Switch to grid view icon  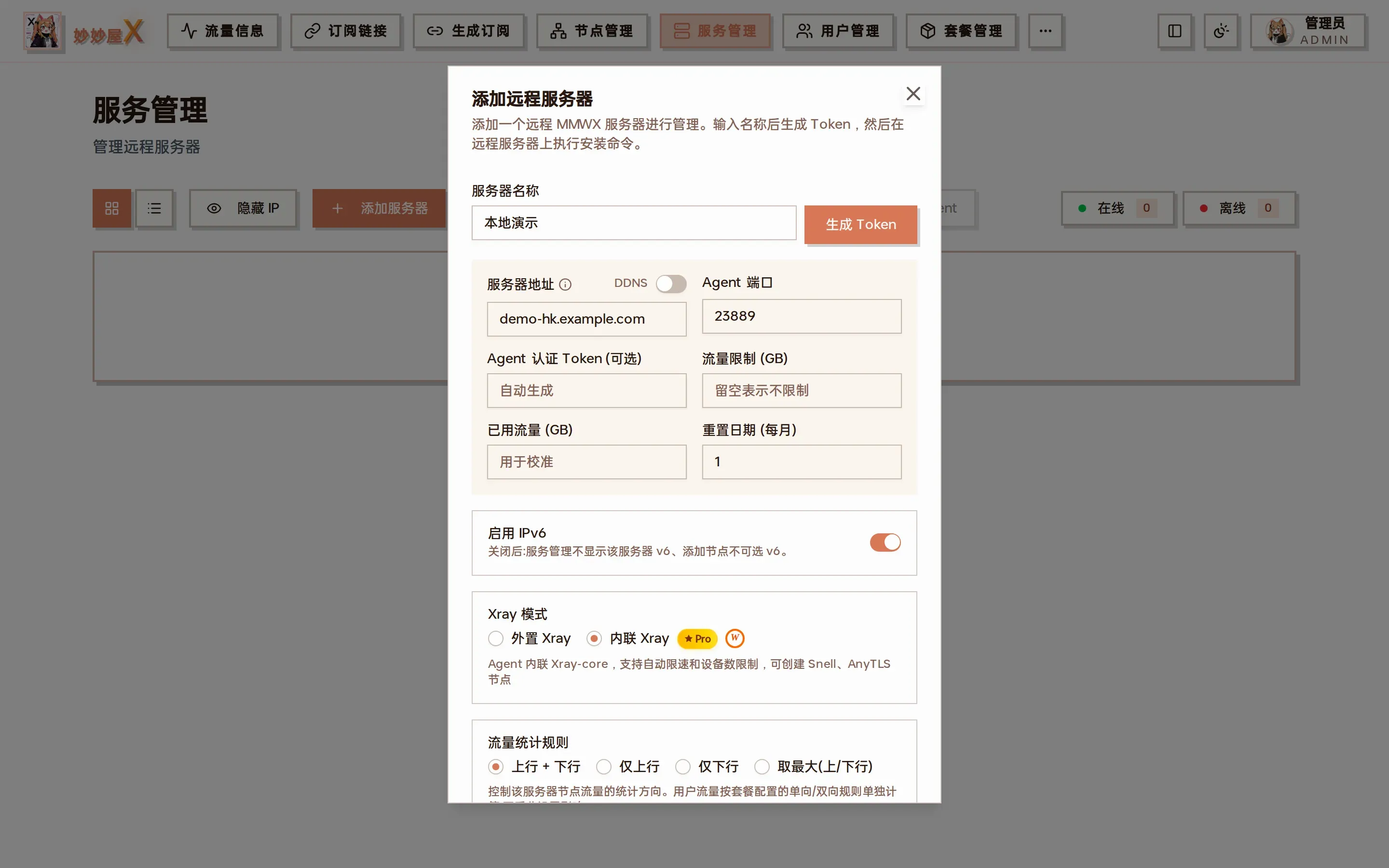click(112, 208)
